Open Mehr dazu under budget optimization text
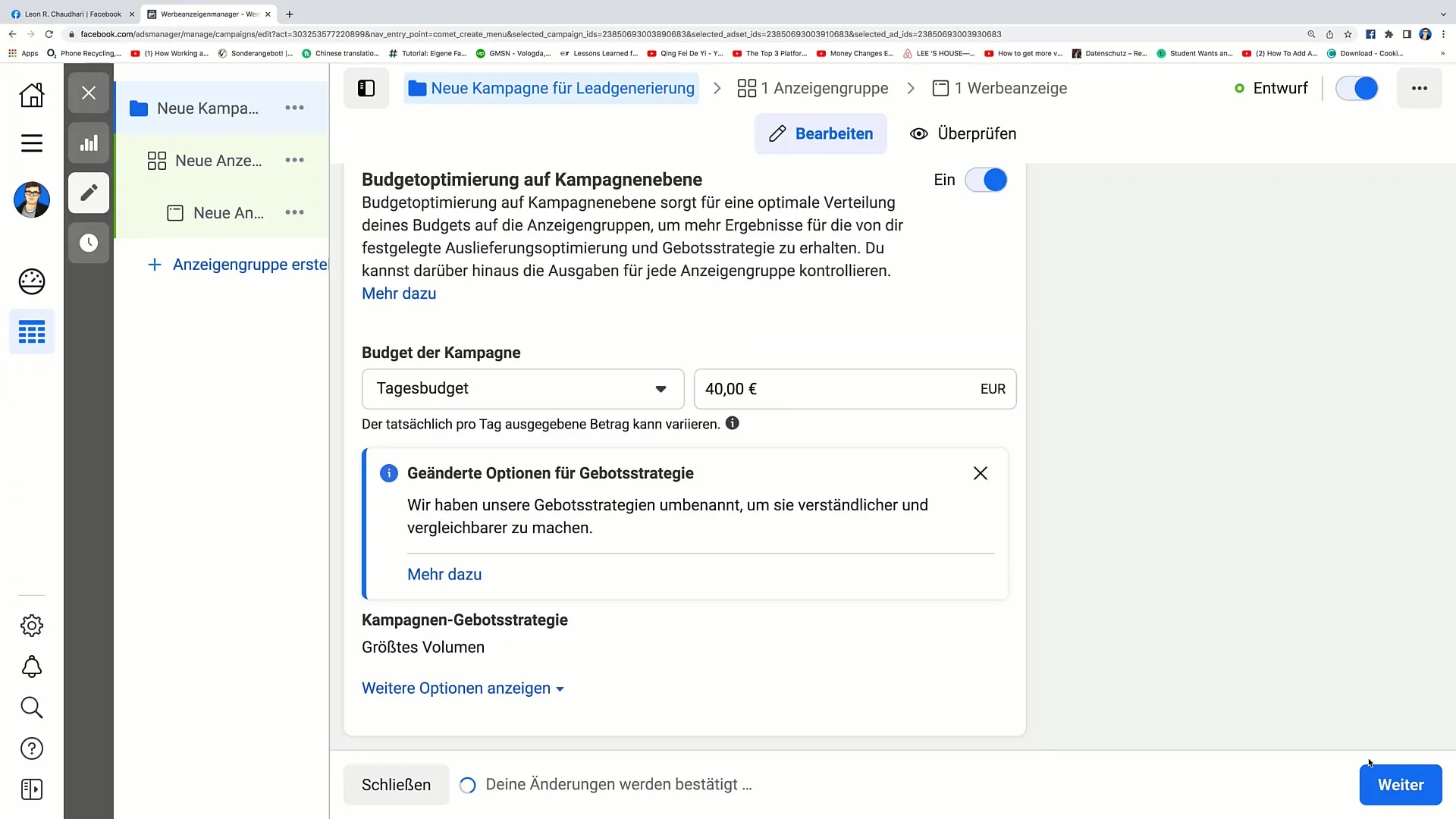The image size is (1456, 819). pyautogui.click(x=399, y=293)
